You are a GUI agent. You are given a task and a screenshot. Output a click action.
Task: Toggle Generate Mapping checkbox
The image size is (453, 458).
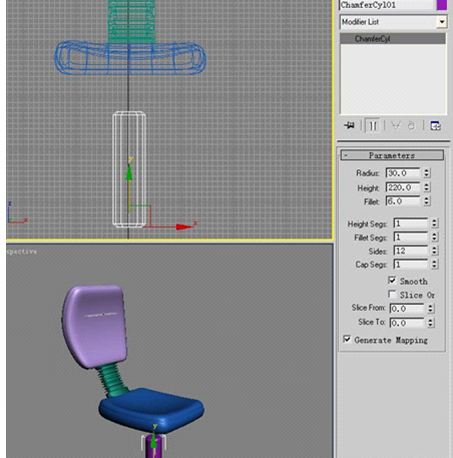coord(347,339)
